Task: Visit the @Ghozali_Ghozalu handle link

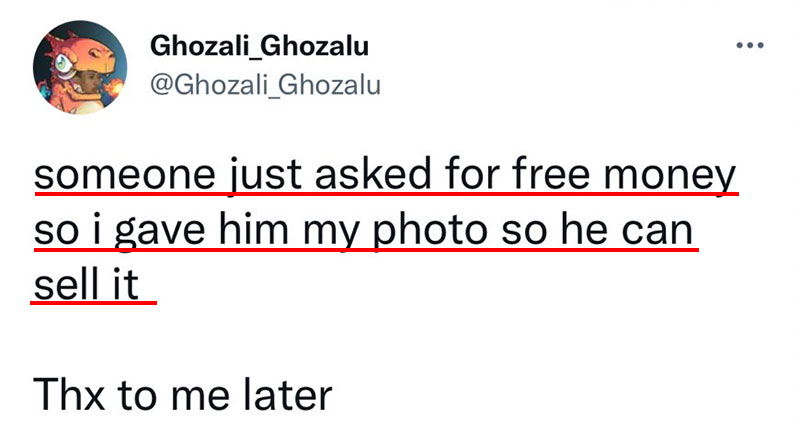Action: click(x=265, y=85)
